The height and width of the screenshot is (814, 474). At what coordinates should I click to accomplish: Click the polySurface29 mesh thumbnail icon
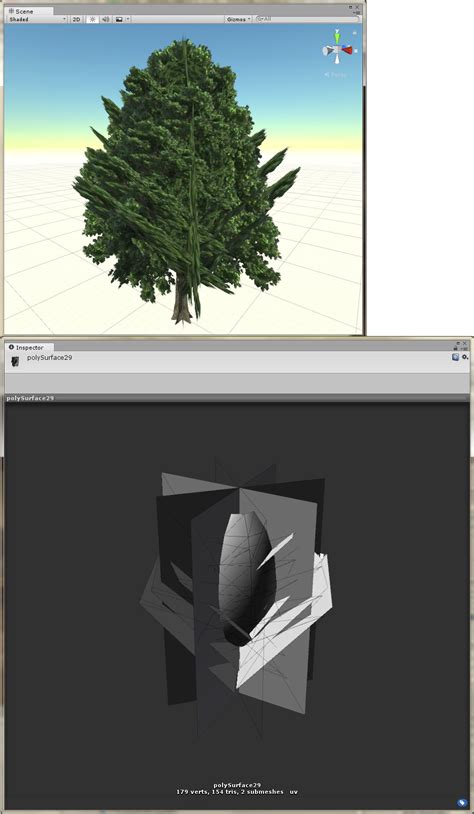click(x=15, y=362)
